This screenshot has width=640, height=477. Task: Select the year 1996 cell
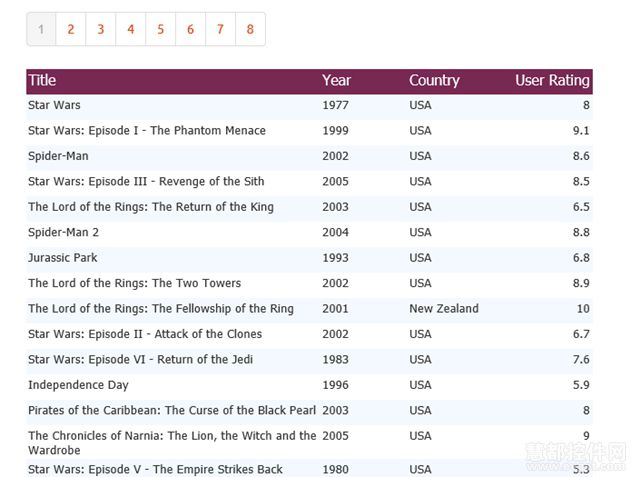click(x=336, y=385)
